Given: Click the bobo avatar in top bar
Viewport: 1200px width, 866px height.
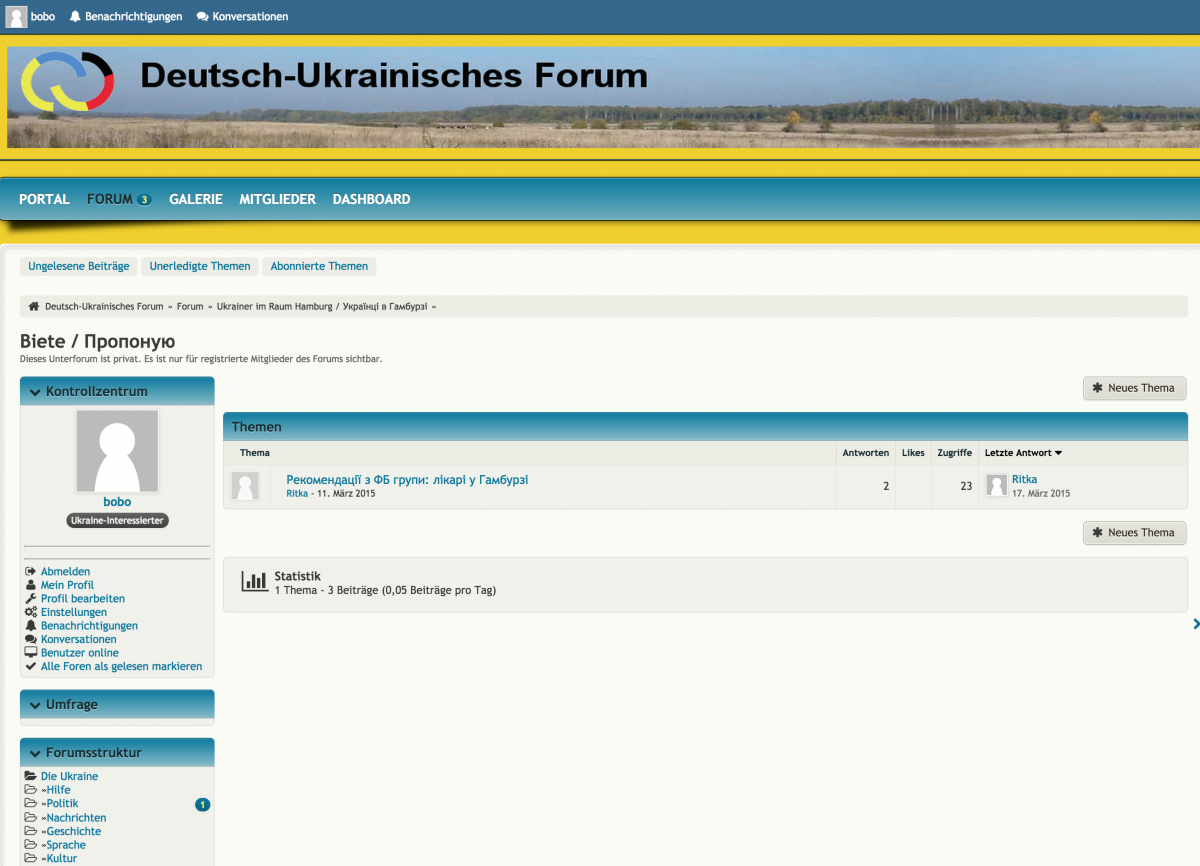Looking at the screenshot, I should coord(16,16).
